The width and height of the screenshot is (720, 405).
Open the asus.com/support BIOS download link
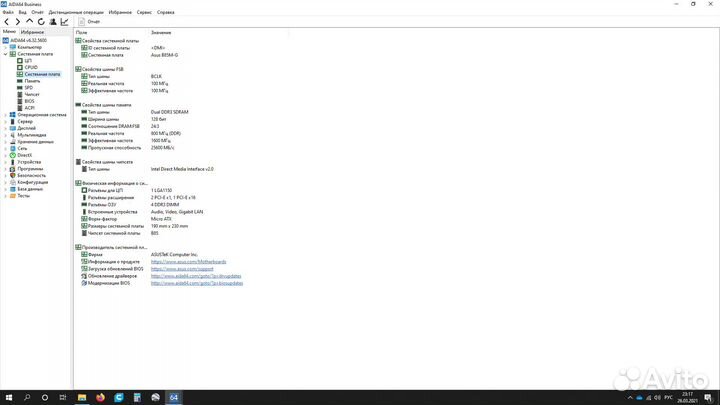click(183, 269)
